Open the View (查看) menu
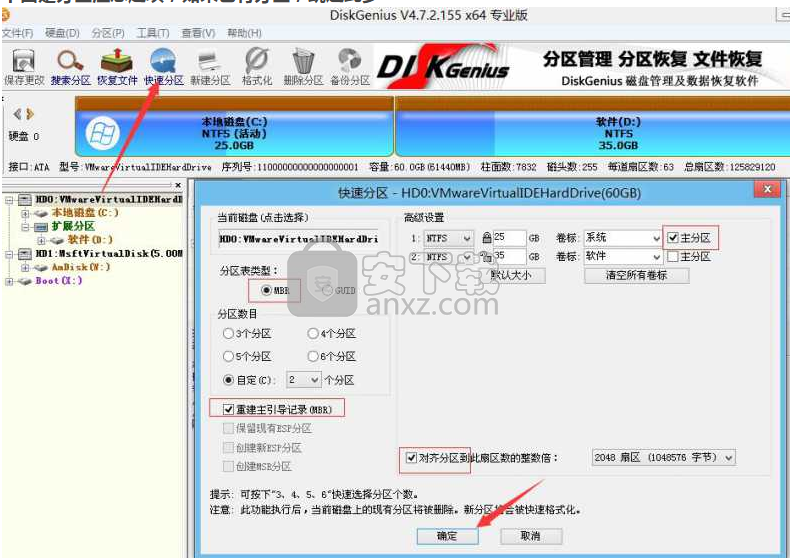 click(x=199, y=33)
